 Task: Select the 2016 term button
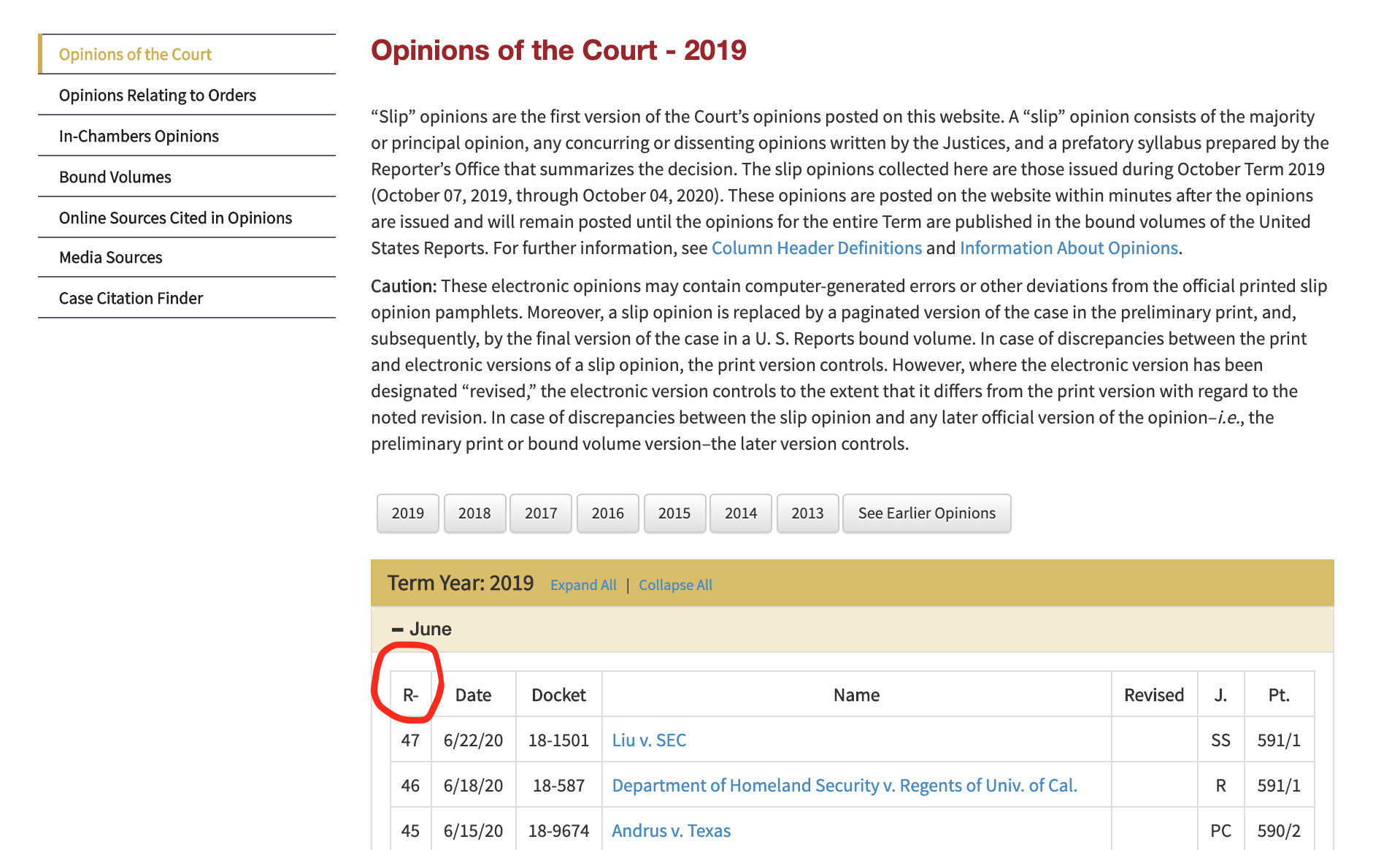(x=607, y=513)
